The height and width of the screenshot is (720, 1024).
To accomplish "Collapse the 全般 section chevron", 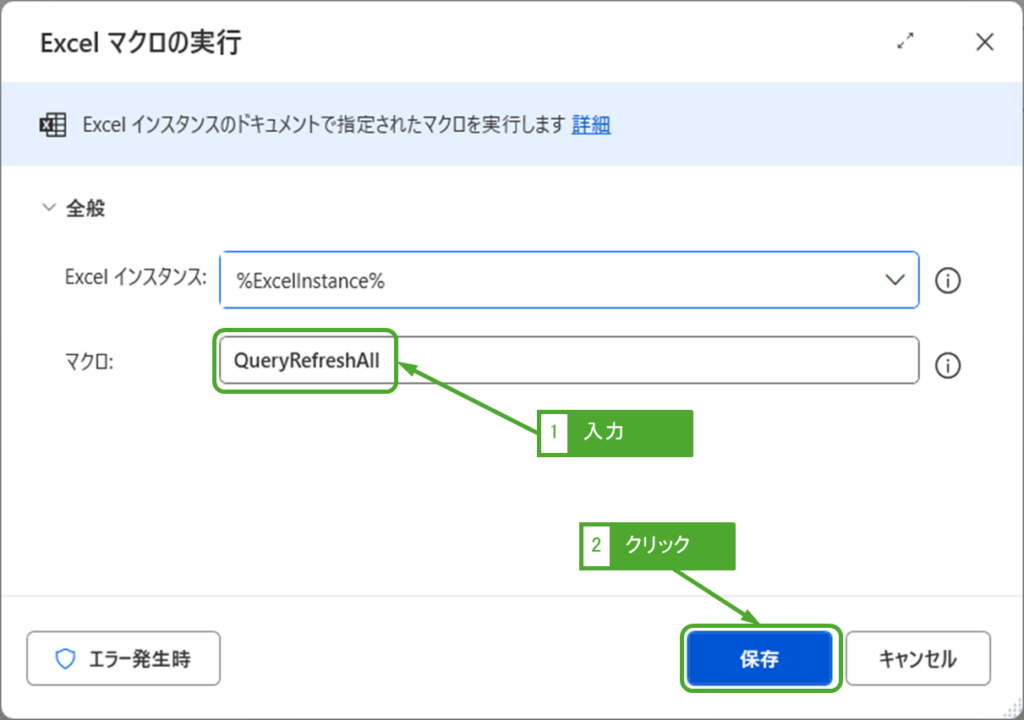I will click(47, 209).
